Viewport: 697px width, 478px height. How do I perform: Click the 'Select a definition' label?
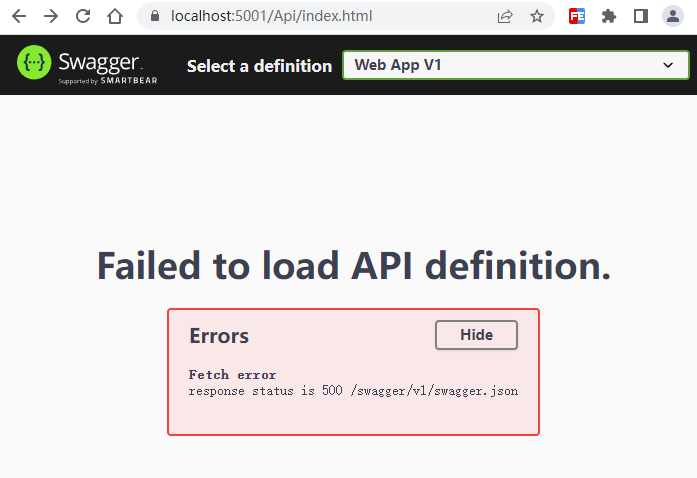[x=259, y=66]
